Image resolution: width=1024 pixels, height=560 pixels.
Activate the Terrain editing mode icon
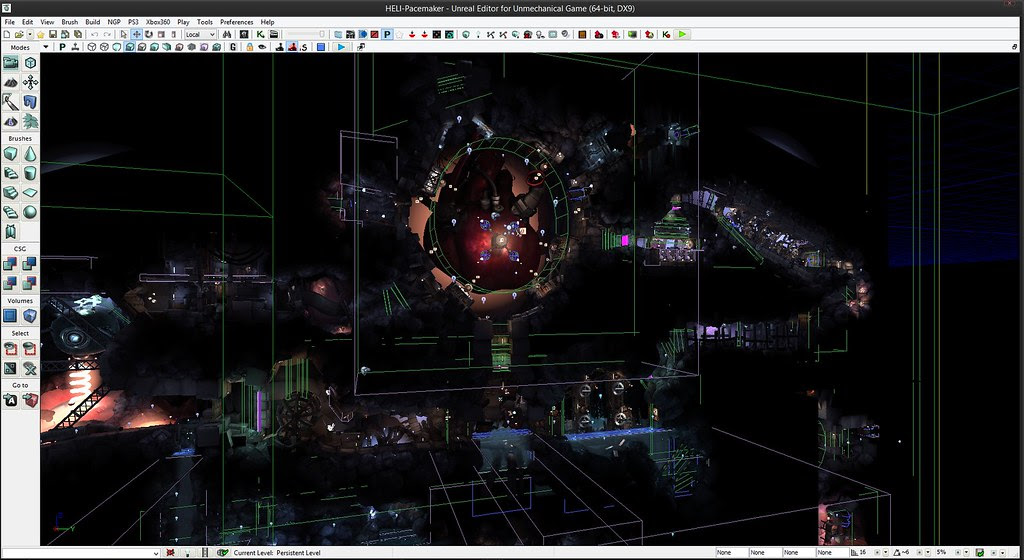10,82
